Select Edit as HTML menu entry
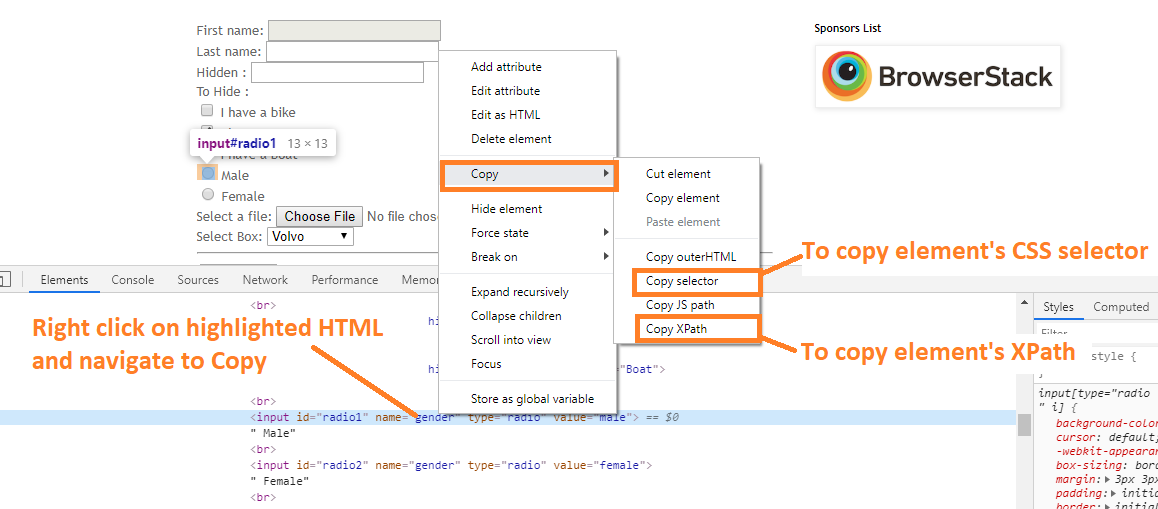 527,115
